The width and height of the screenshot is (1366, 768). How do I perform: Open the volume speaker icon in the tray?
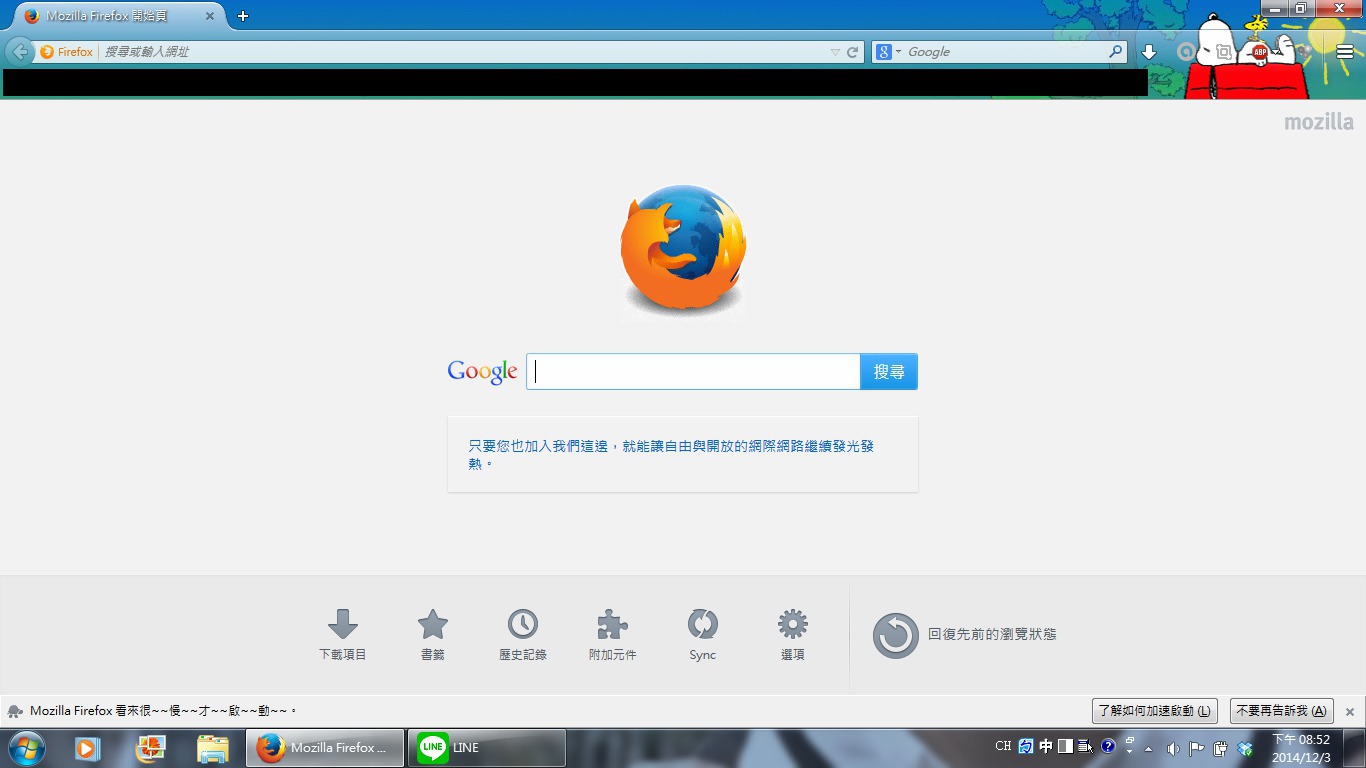(x=1173, y=748)
